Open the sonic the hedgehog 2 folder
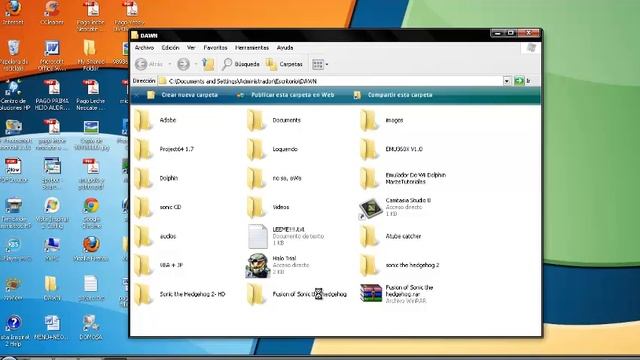 pos(400,265)
